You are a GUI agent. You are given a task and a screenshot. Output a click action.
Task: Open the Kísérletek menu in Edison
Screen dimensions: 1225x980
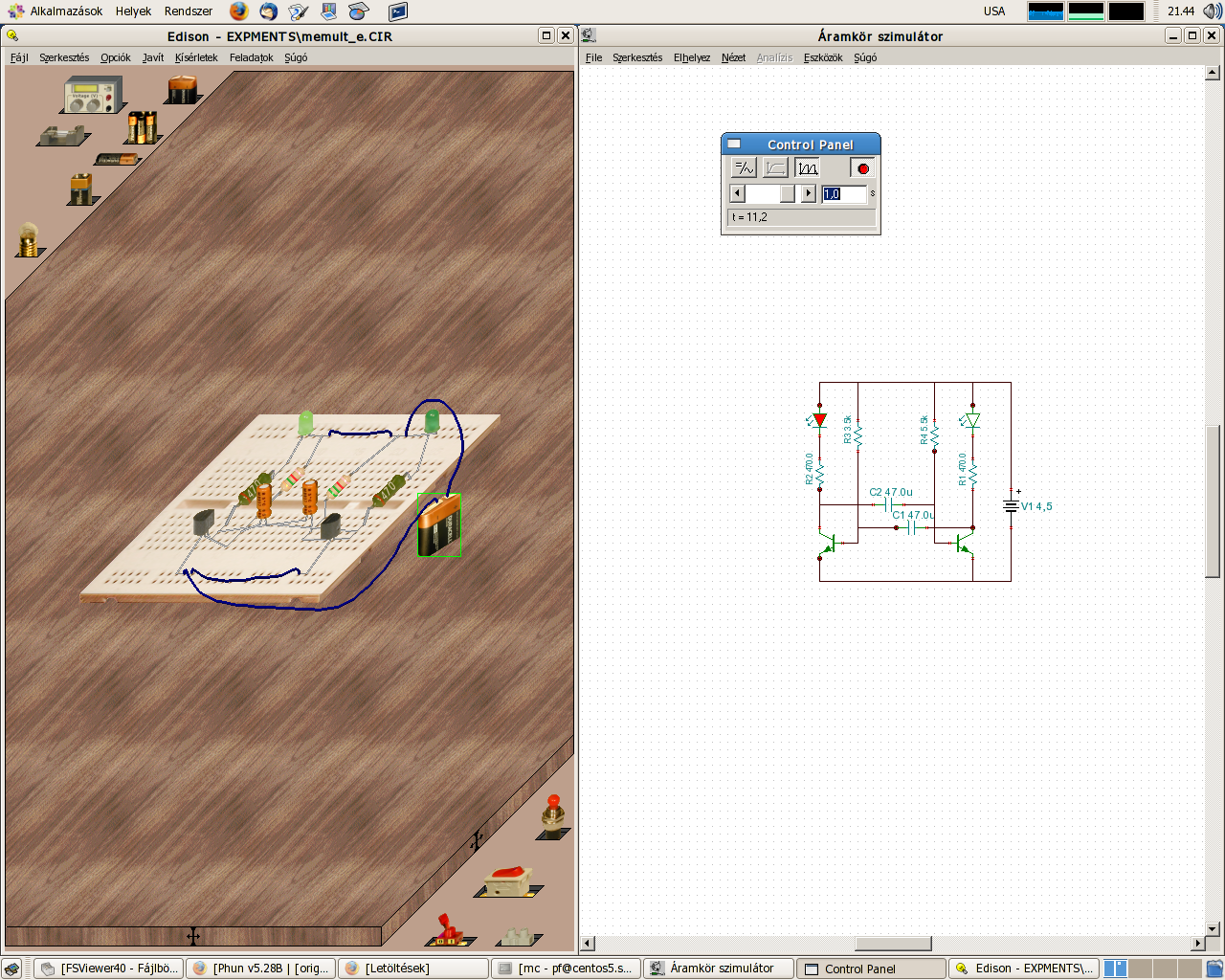click(x=196, y=57)
